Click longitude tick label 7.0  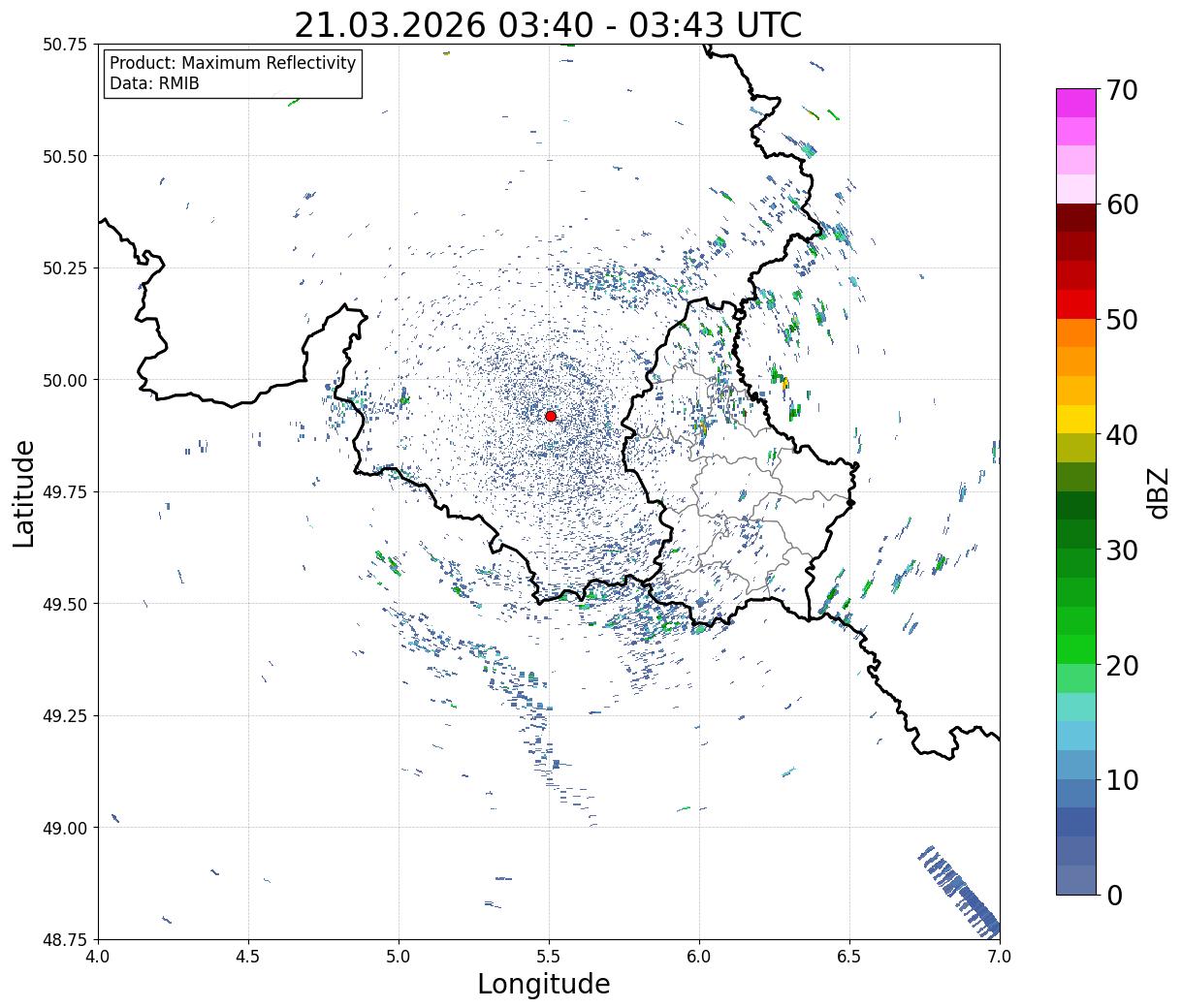click(x=1000, y=956)
